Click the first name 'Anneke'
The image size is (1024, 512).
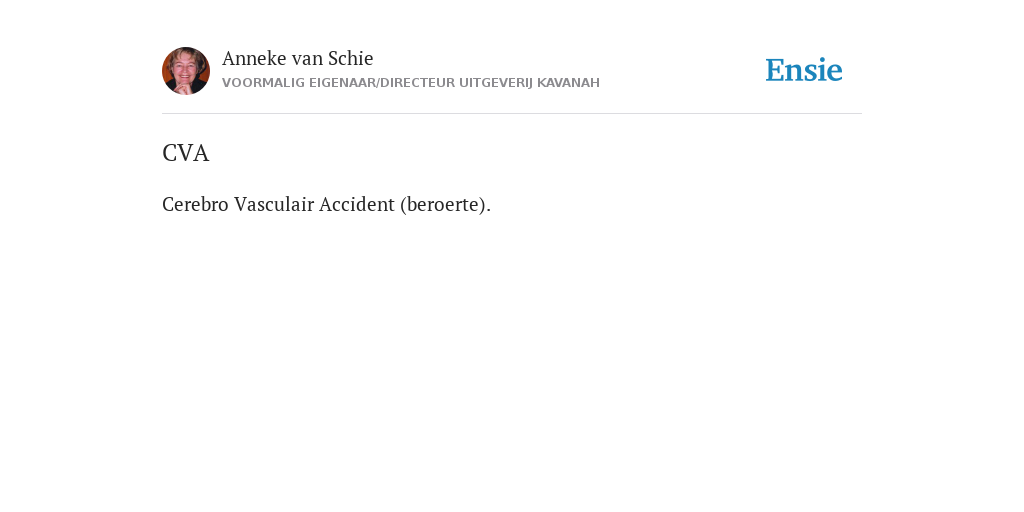coord(254,58)
